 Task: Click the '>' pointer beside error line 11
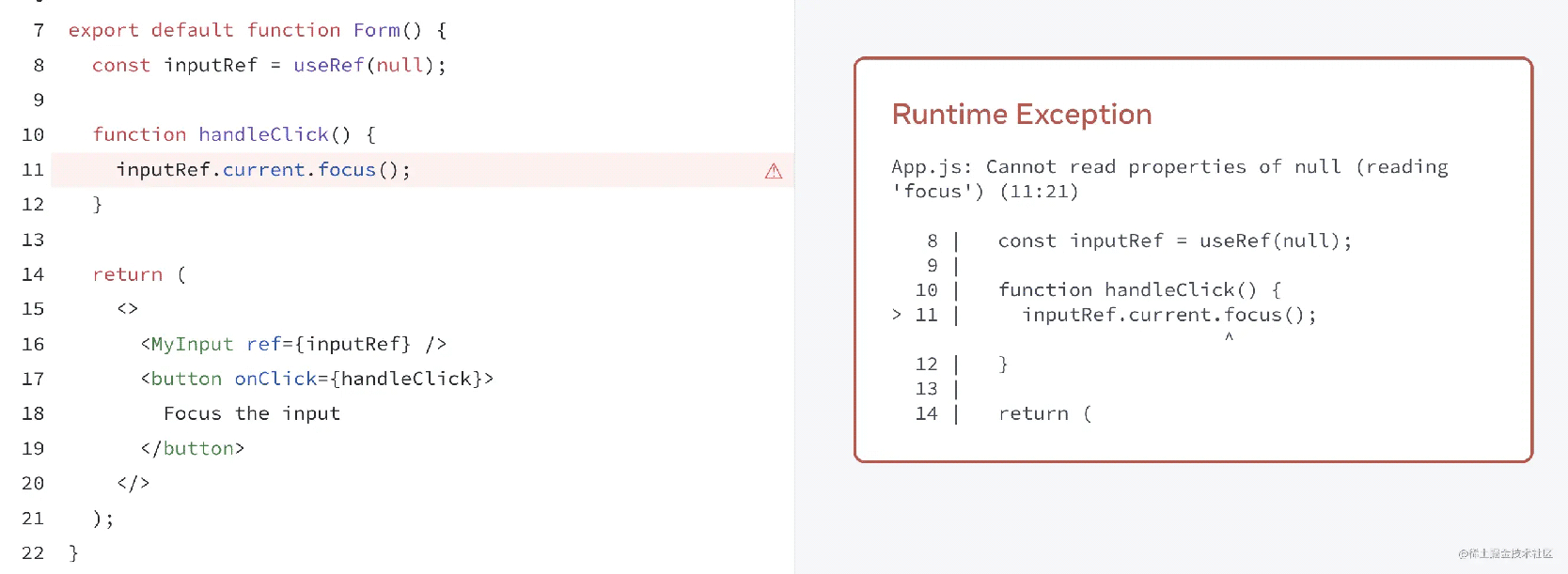point(897,315)
